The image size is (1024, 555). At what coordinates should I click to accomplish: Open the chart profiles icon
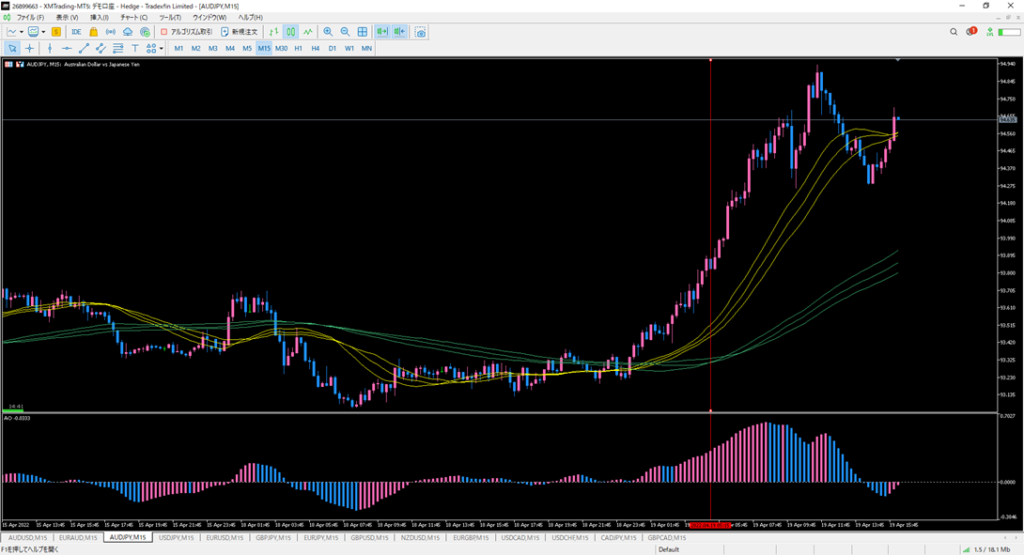pyautogui.click(x=33, y=32)
